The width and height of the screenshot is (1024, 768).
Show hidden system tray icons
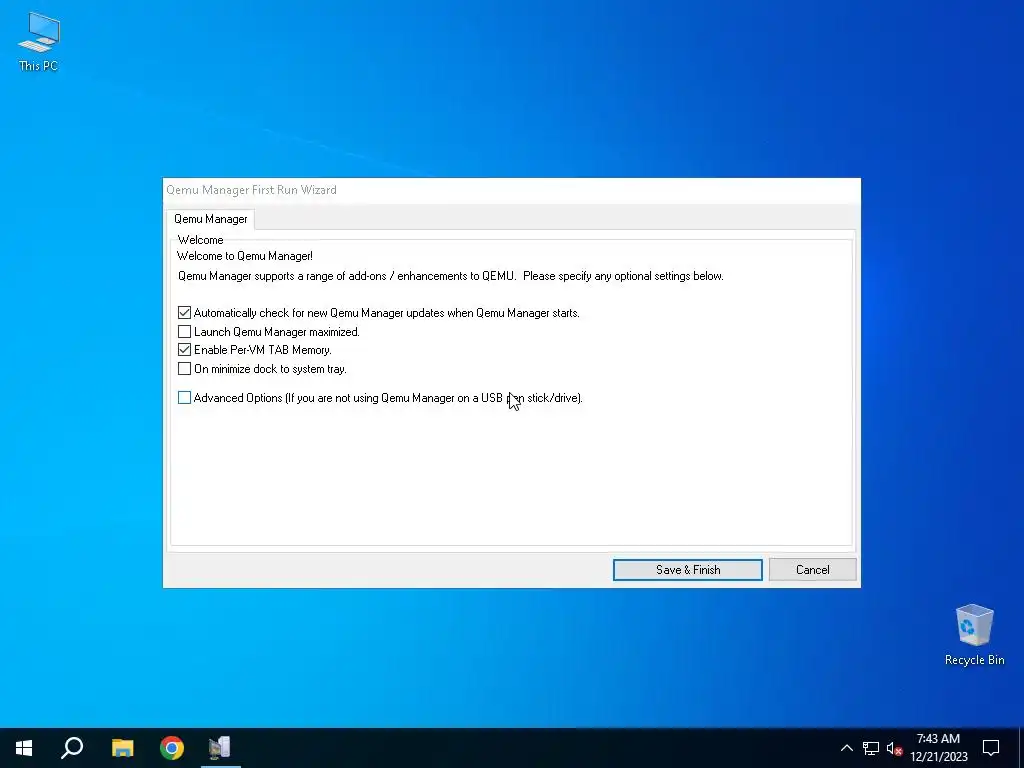(846, 748)
